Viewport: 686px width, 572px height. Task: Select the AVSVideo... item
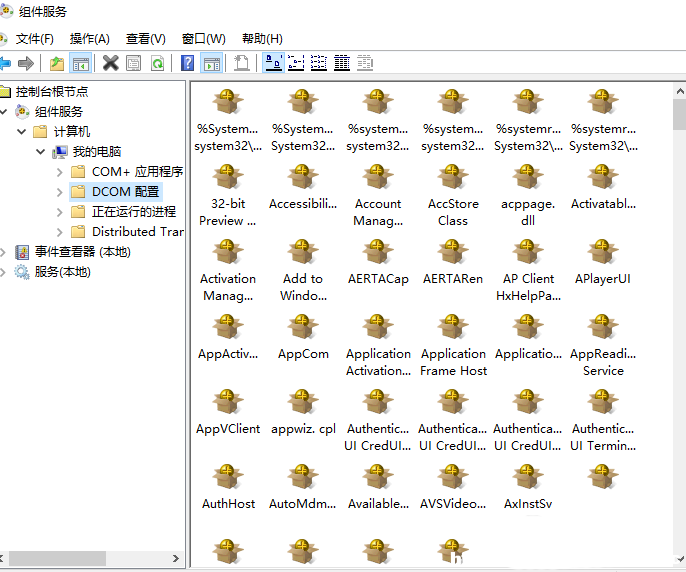(x=453, y=487)
